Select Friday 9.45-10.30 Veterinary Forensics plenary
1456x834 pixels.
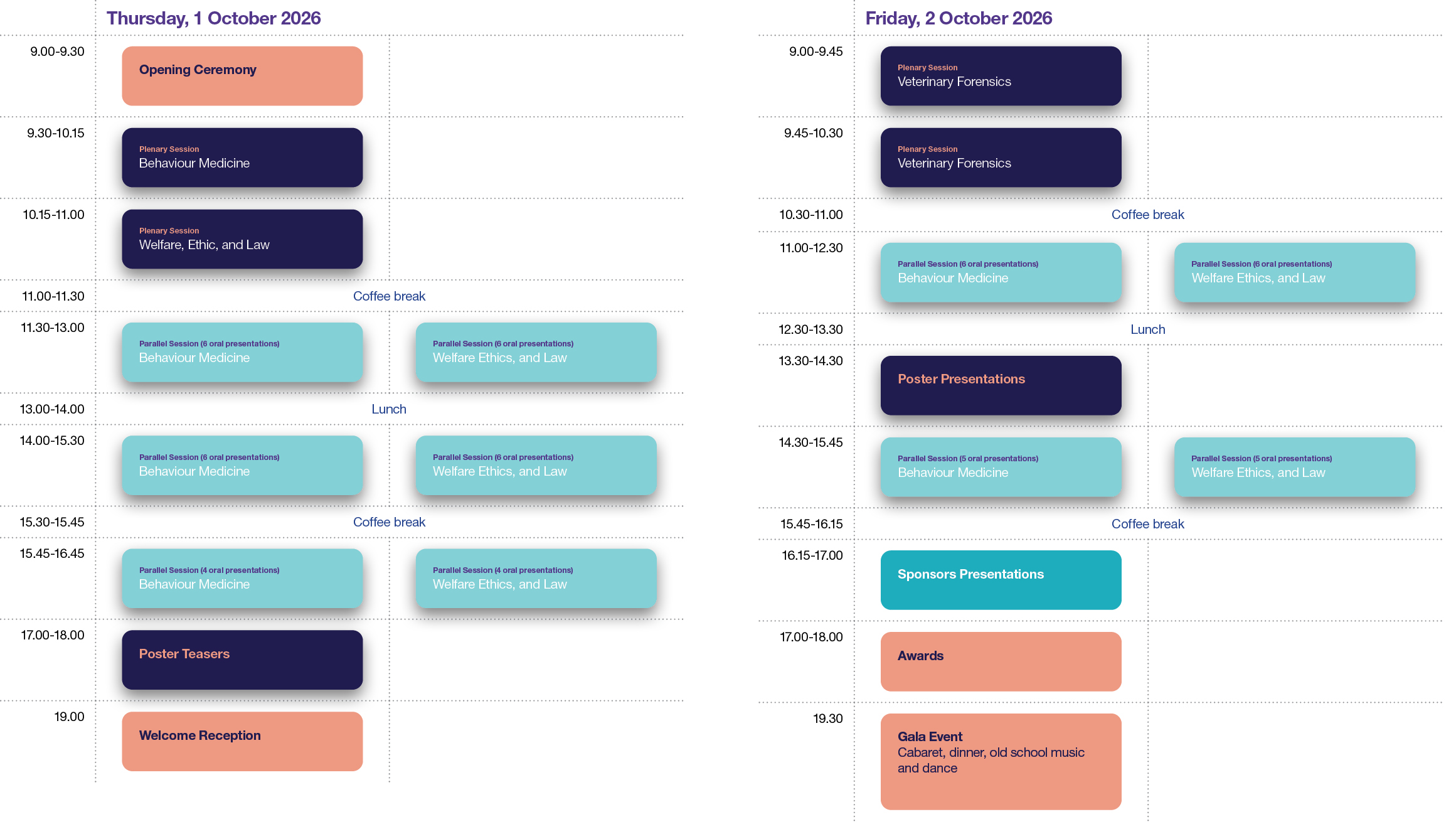(x=1001, y=158)
